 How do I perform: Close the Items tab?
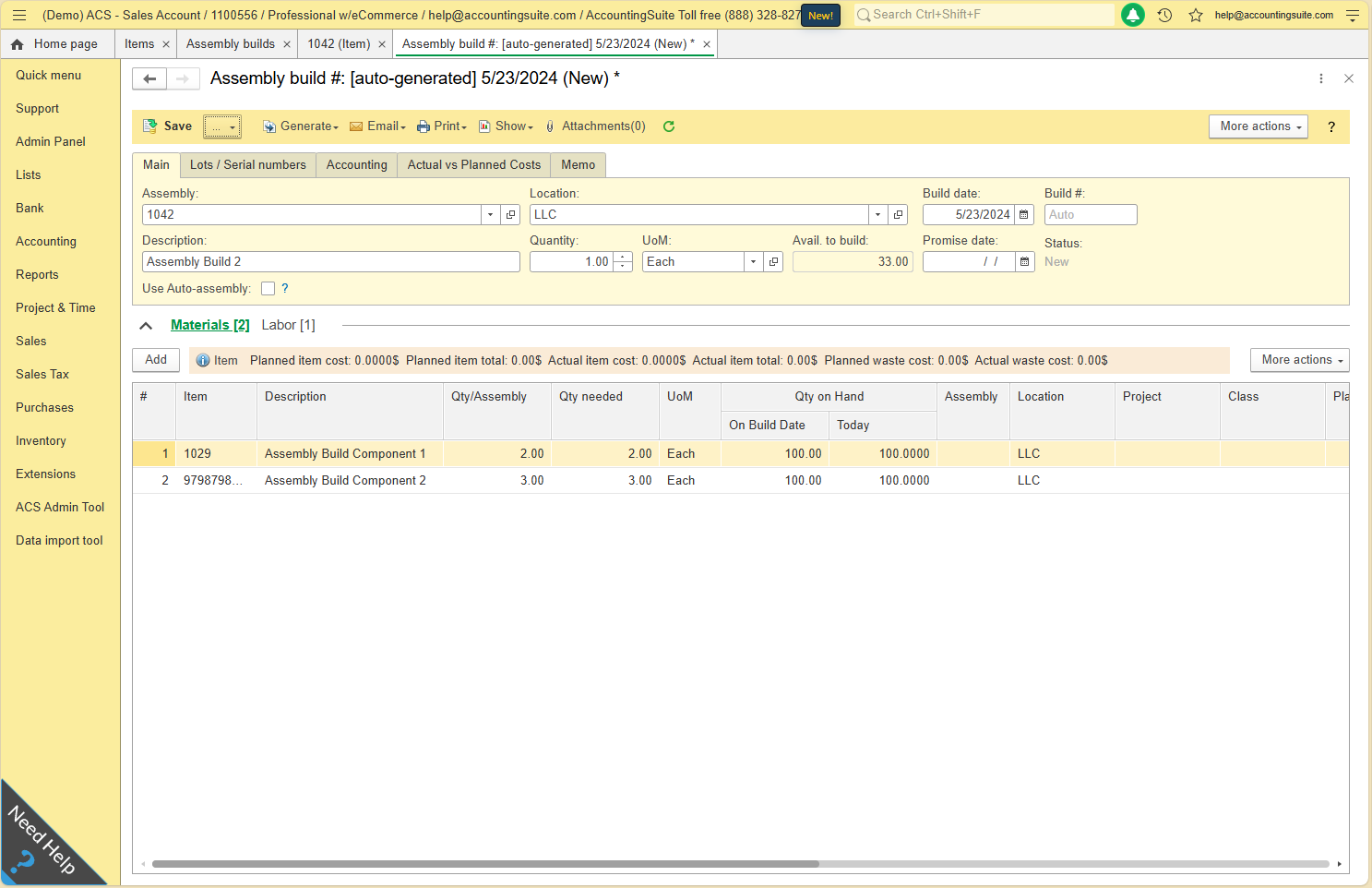tap(166, 44)
